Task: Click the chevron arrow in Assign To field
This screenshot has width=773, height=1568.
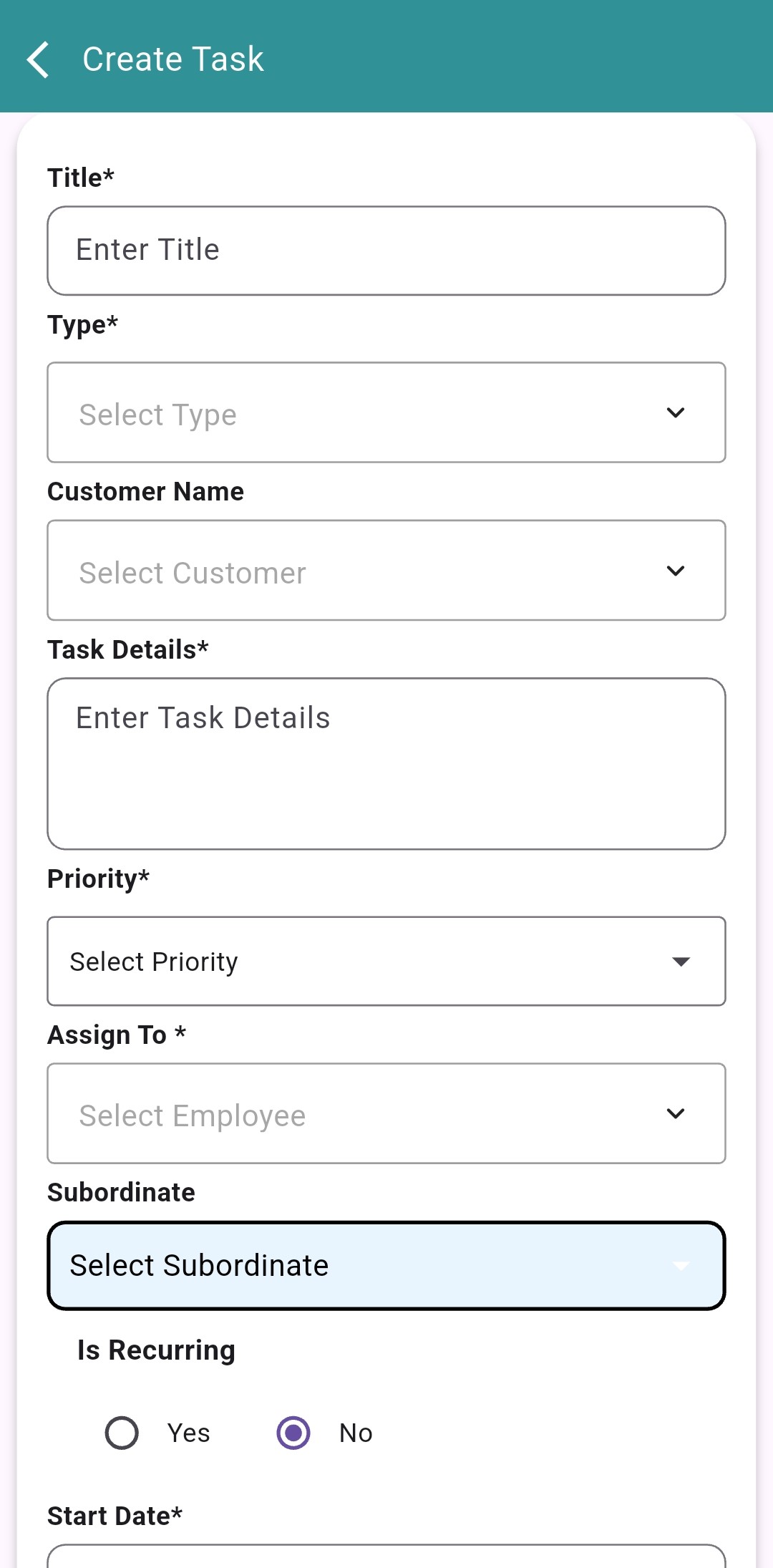Action: (675, 1113)
